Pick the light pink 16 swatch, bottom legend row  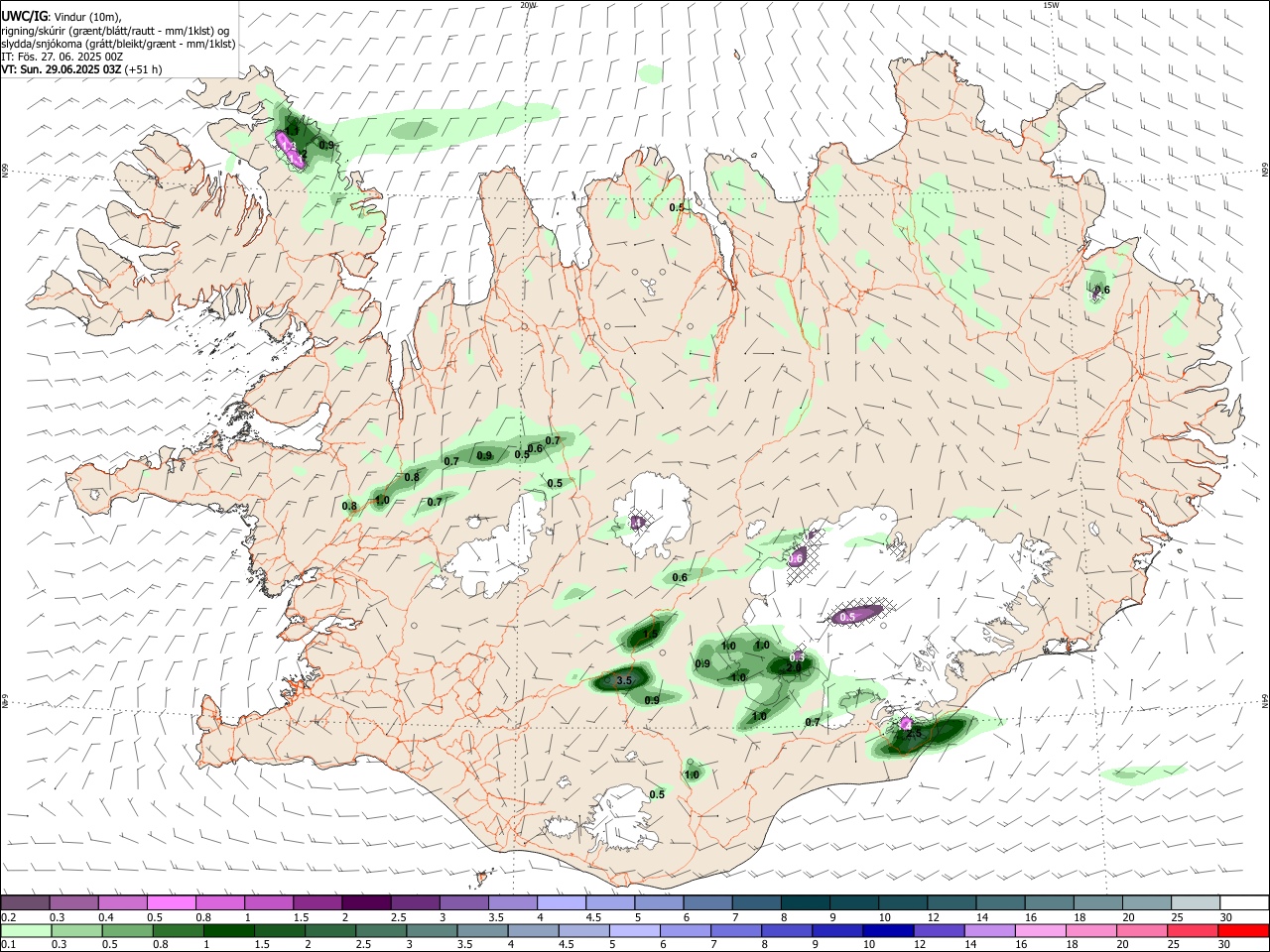tap(1041, 931)
